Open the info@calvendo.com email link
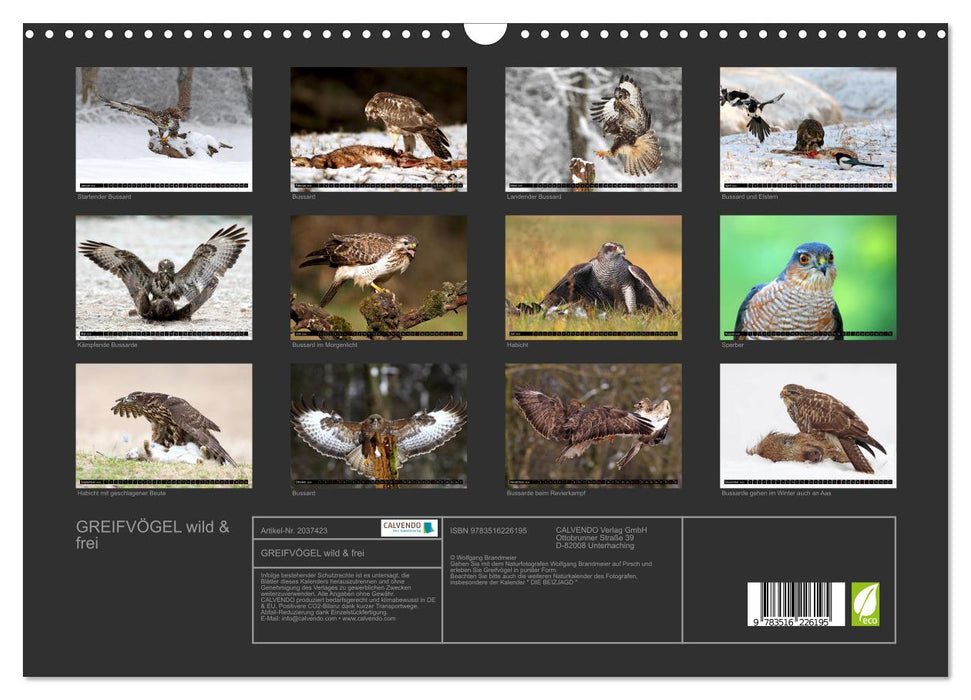Screen dimensions: 971x700 coord(310,618)
